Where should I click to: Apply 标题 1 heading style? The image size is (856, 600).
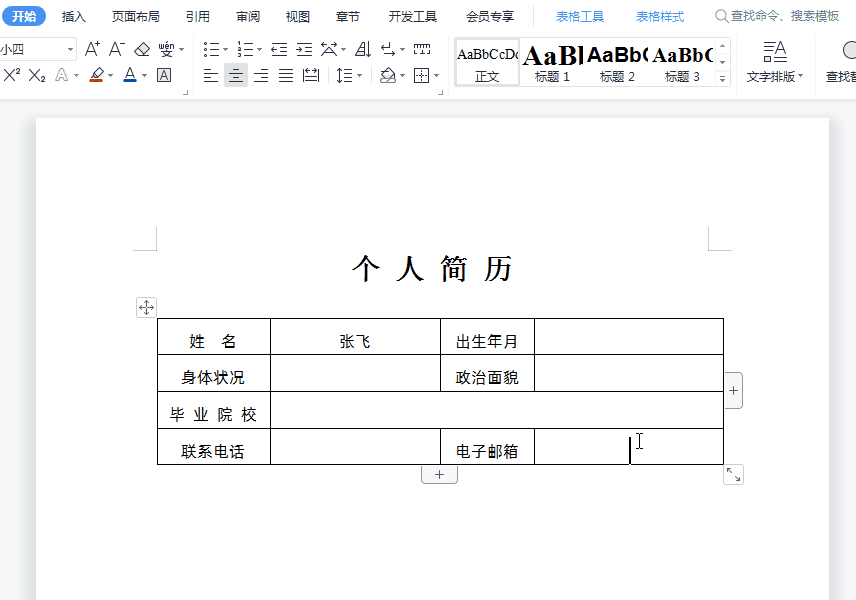coord(552,62)
